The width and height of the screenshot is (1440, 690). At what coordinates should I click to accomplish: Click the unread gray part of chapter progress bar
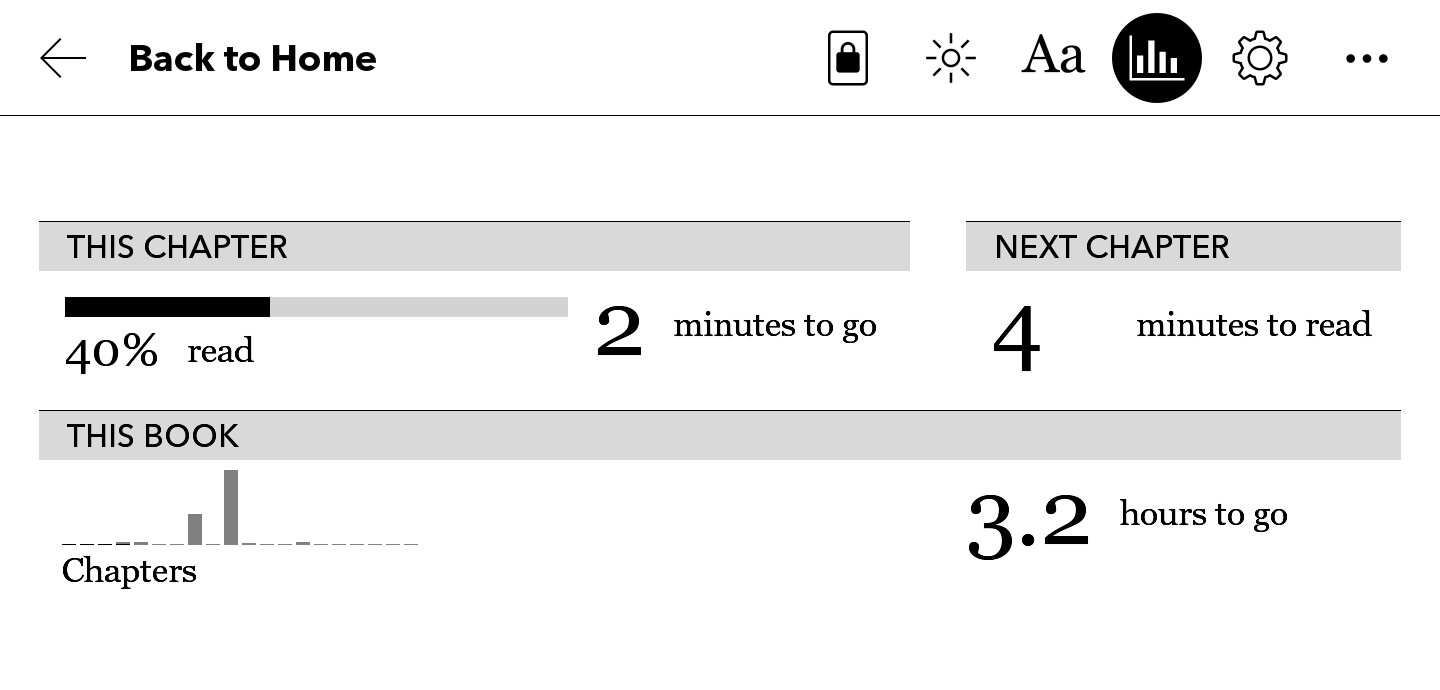pyautogui.click(x=418, y=307)
